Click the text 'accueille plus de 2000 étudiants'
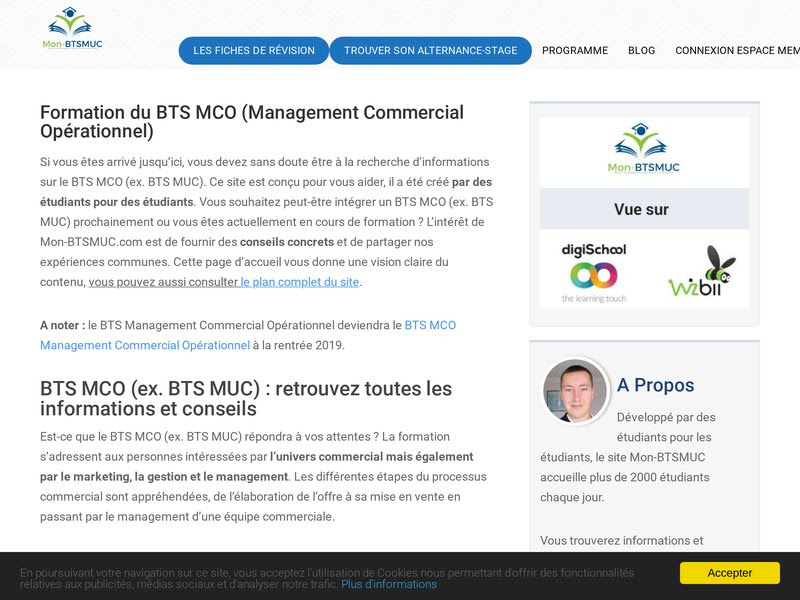 625,477
